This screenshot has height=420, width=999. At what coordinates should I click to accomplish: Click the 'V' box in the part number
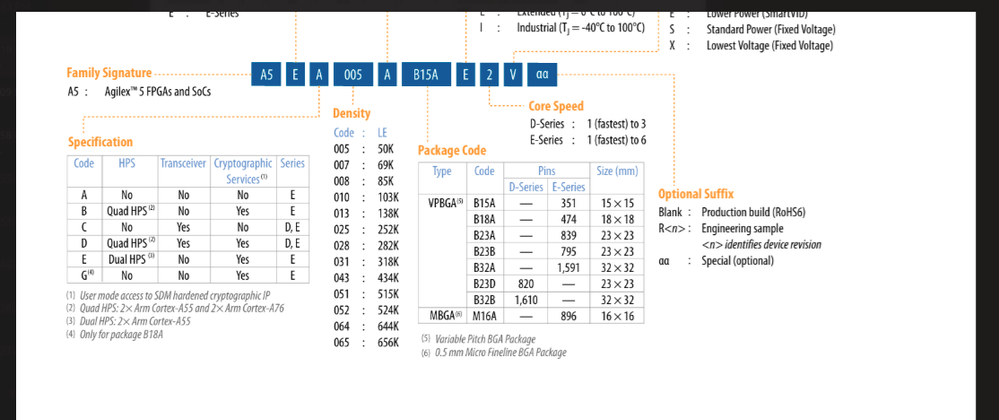point(514,75)
